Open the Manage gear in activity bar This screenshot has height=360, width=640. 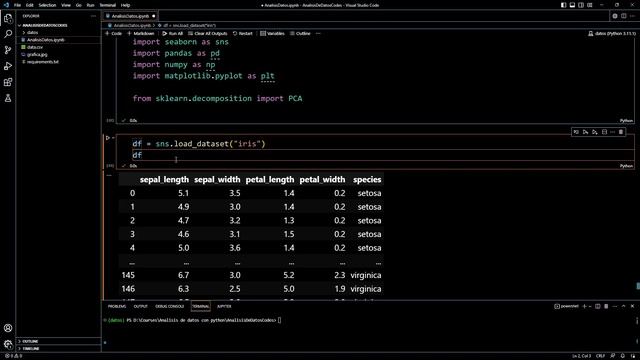tap(8, 344)
